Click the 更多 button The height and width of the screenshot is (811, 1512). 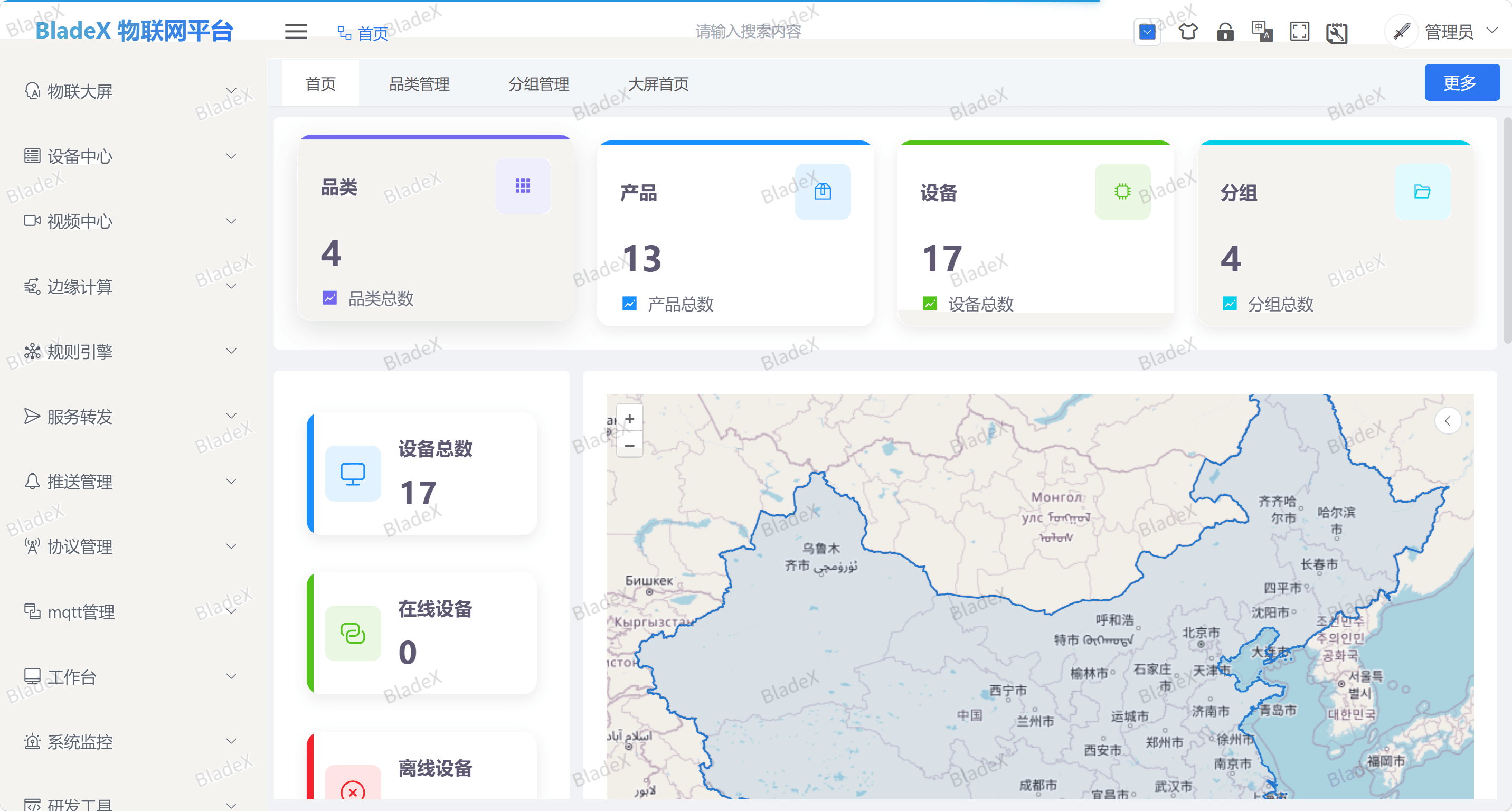point(1461,83)
